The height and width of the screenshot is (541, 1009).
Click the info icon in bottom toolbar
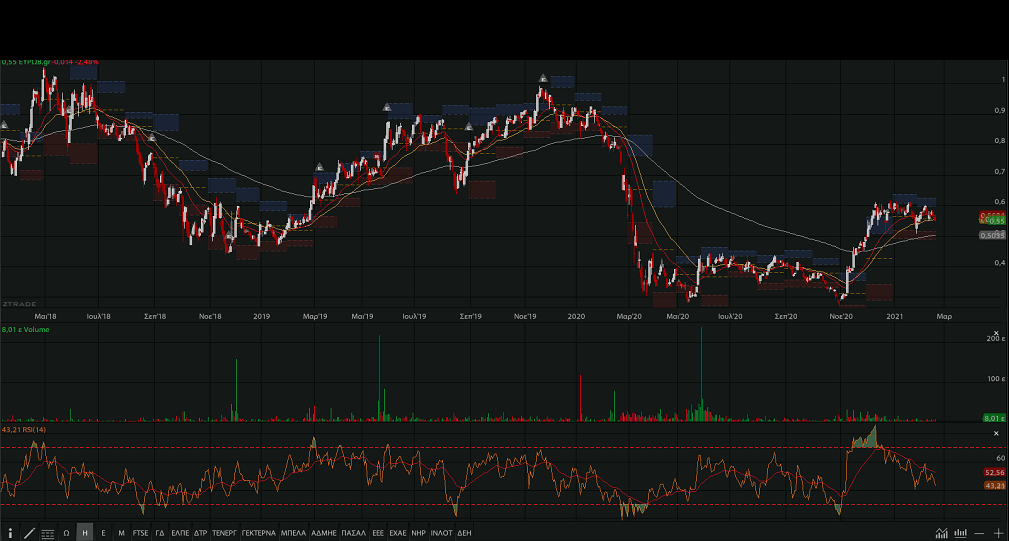click(x=10, y=533)
